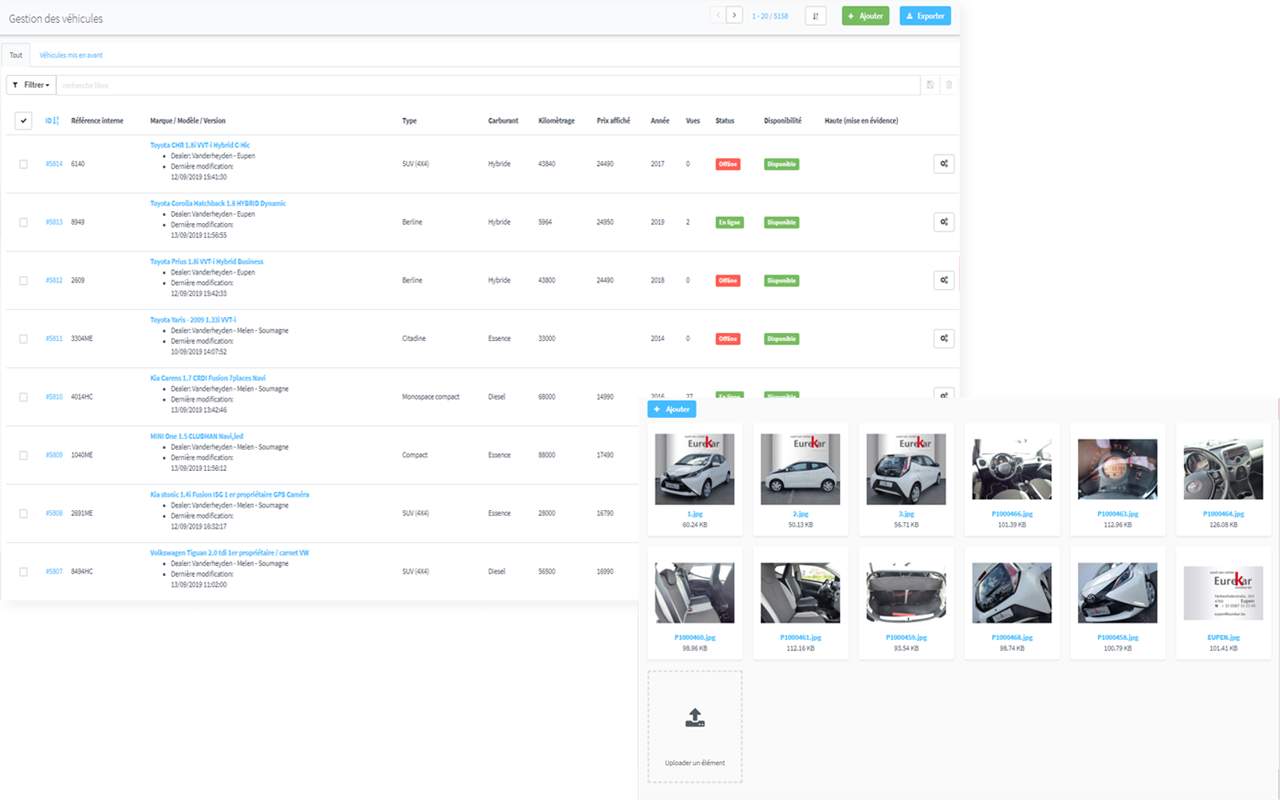
Task: Open actions gear for Toyota Corolla row
Action: tap(943, 222)
